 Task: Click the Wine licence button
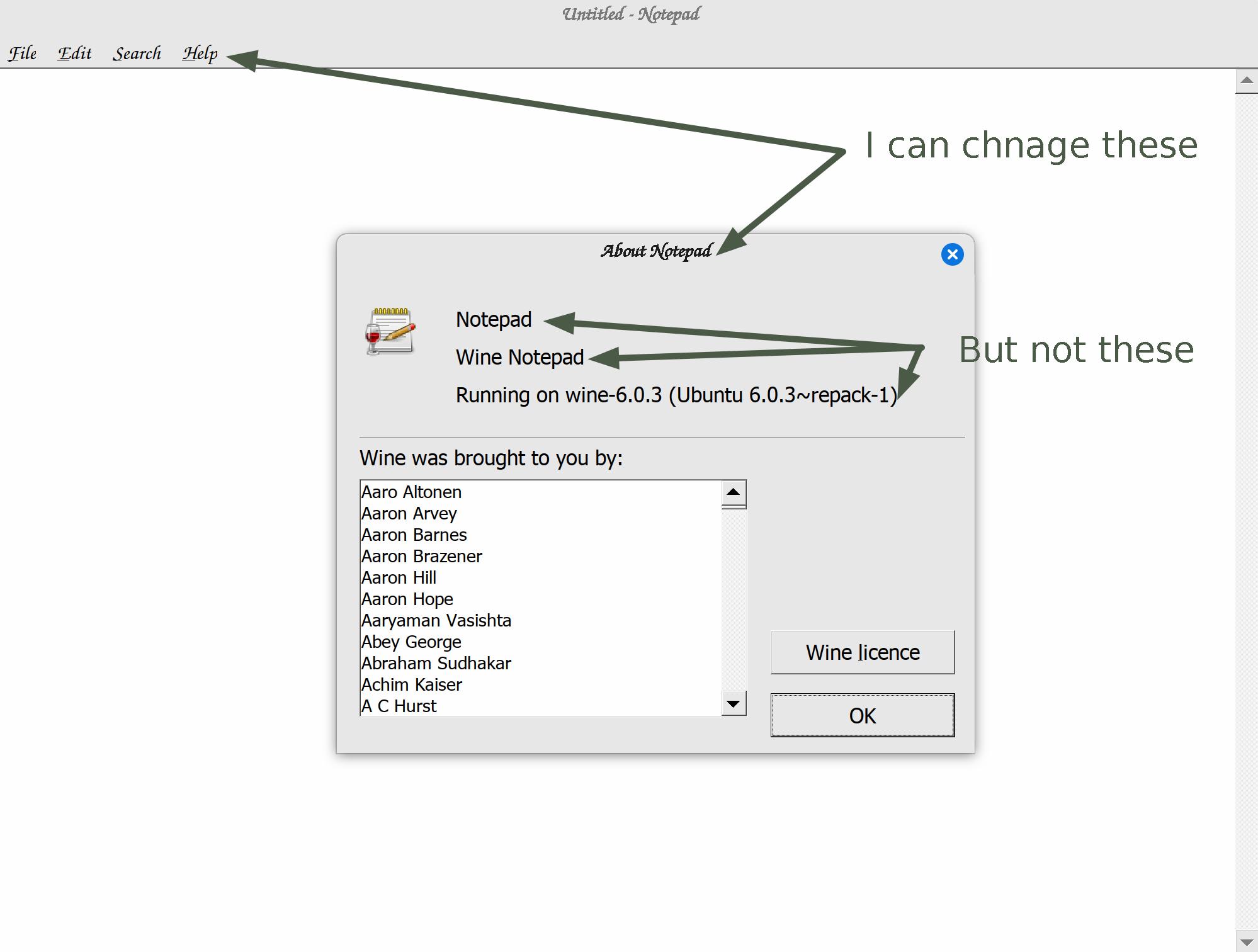(863, 652)
